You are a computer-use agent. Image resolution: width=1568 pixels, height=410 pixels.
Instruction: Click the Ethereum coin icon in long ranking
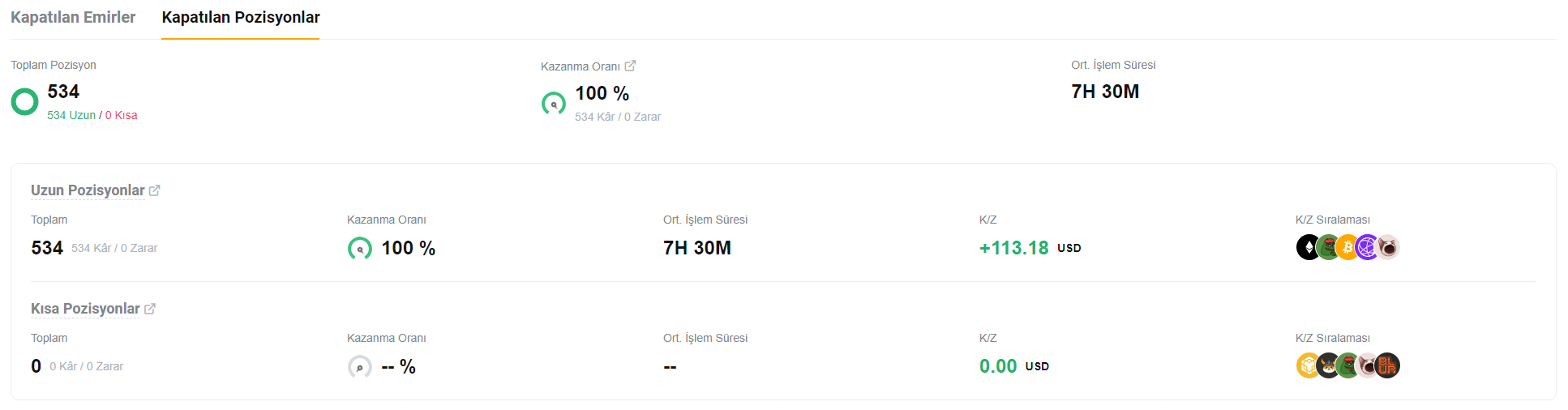1309,247
